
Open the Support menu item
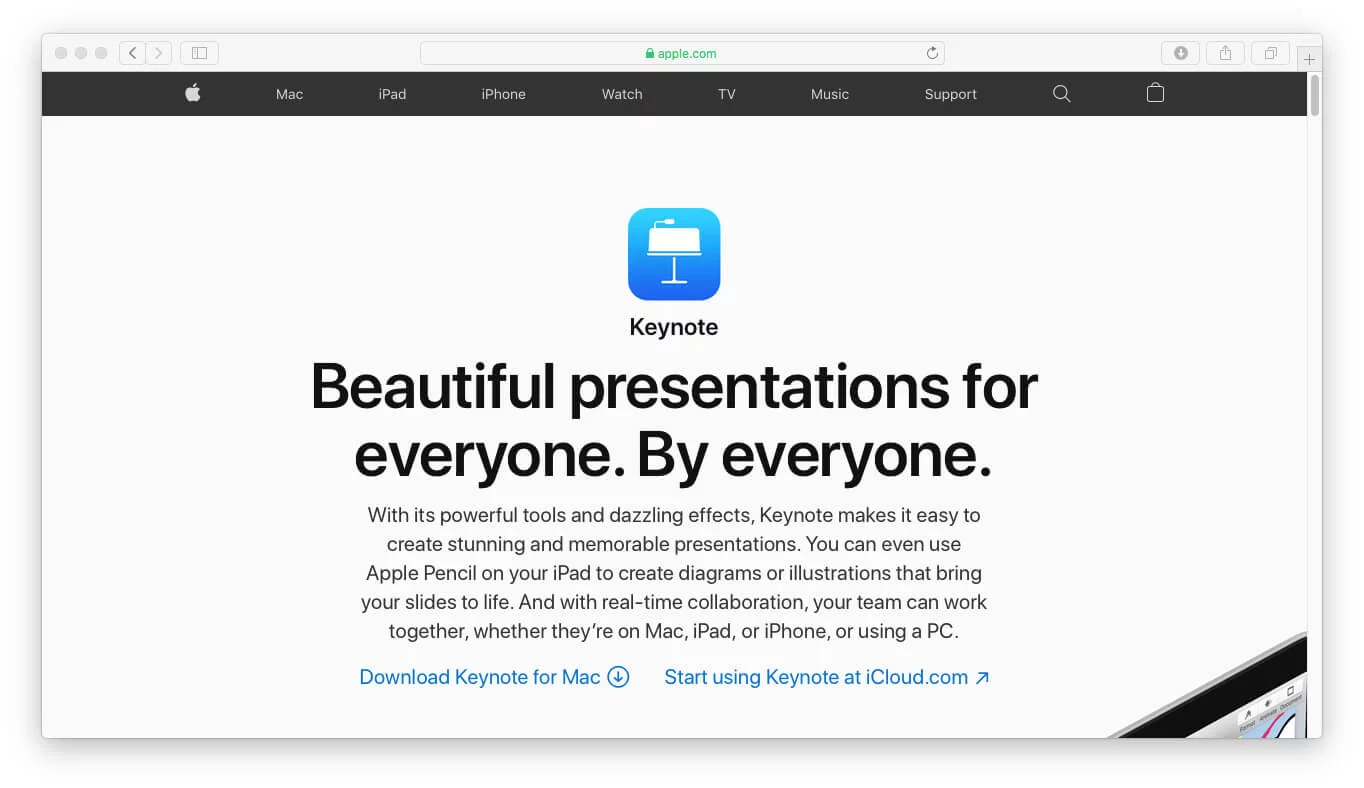[950, 94]
